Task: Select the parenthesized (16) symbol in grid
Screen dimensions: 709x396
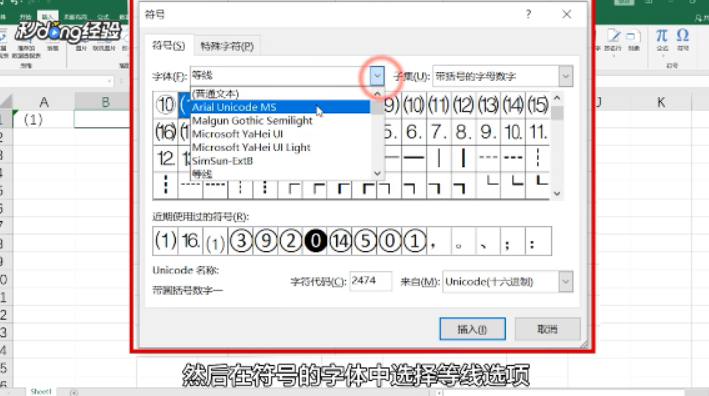Action: (165, 132)
